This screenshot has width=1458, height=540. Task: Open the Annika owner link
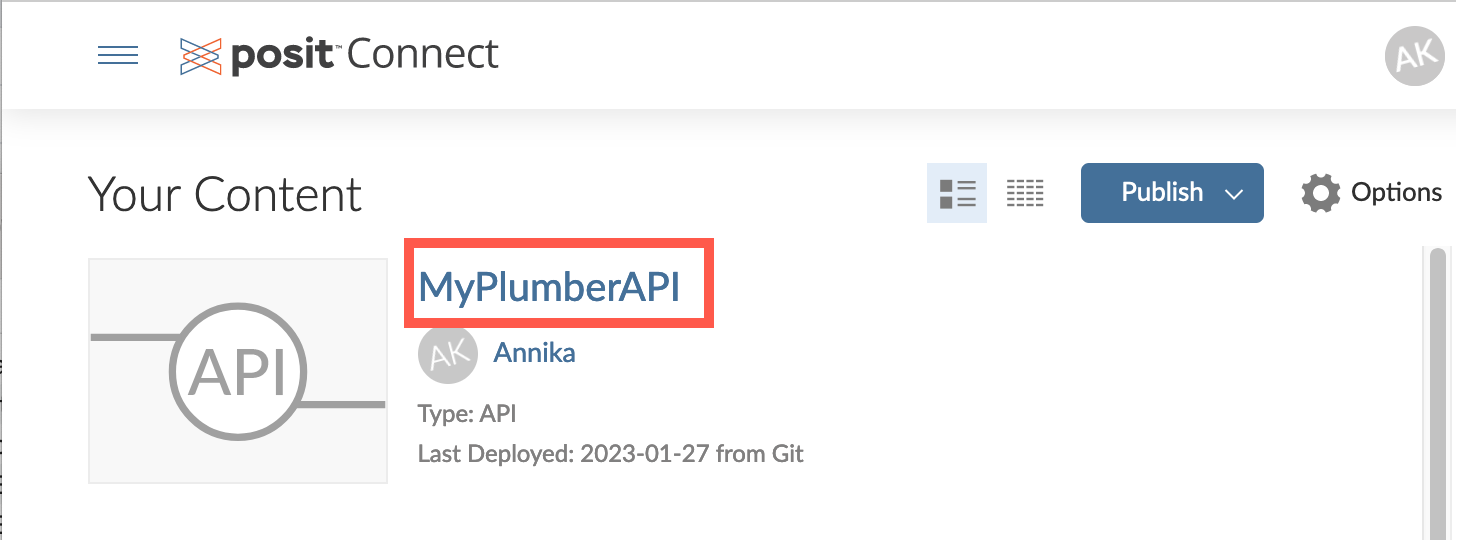[534, 352]
